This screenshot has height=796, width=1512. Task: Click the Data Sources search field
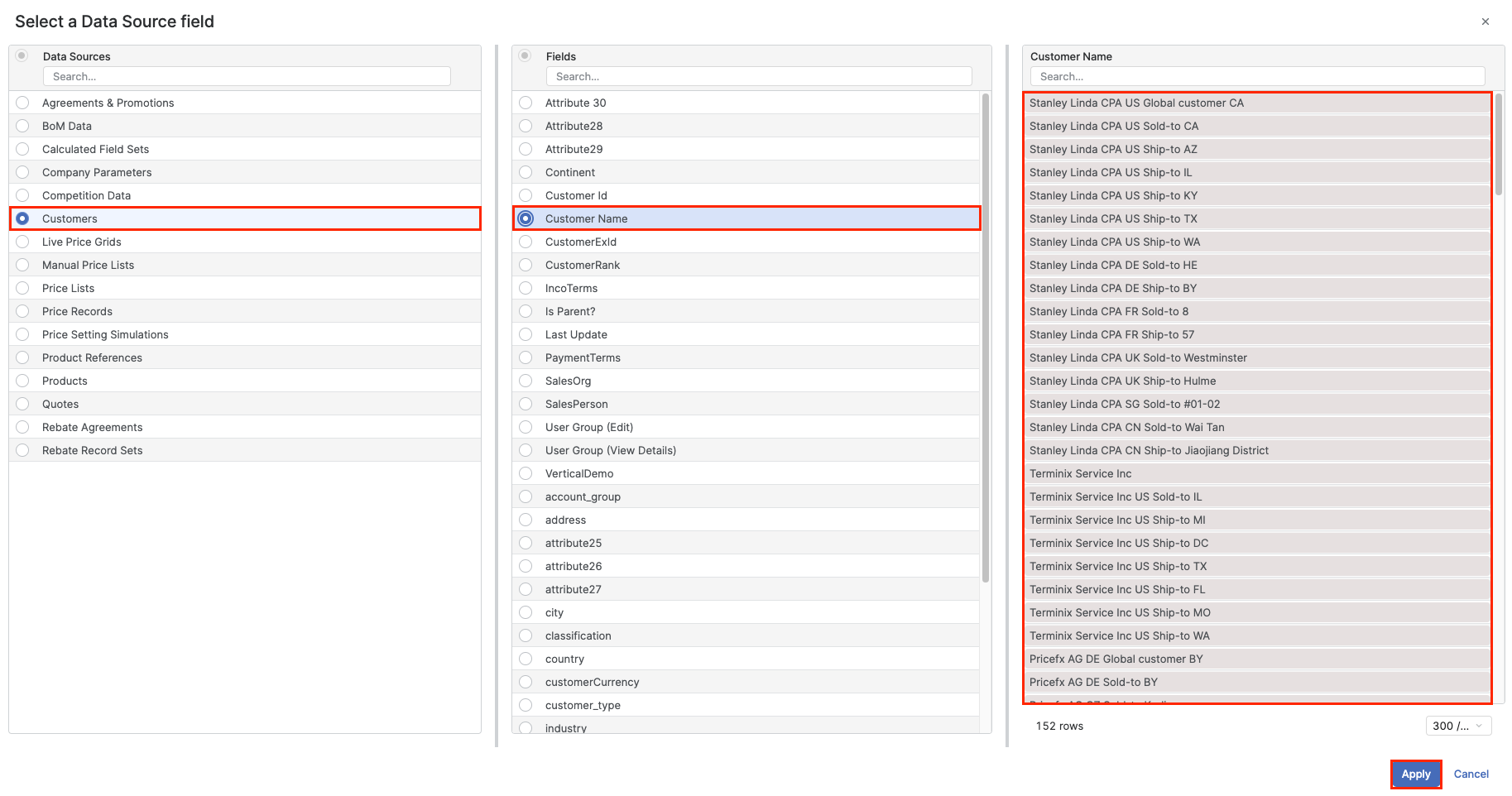pos(247,76)
